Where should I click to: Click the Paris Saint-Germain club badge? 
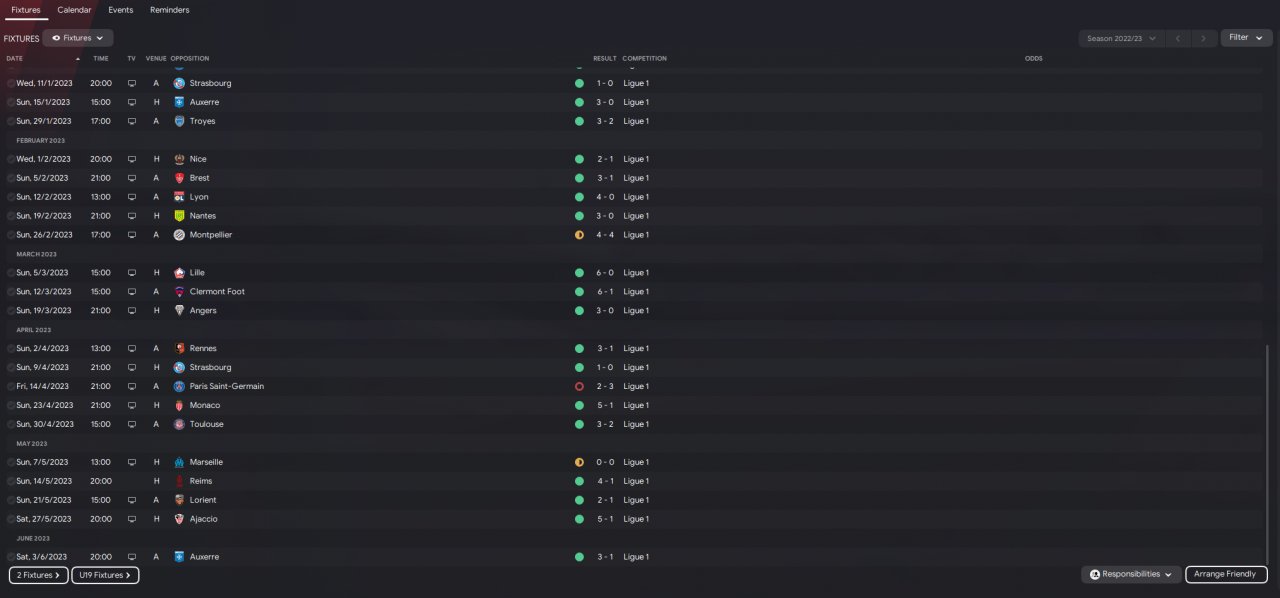(x=179, y=386)
